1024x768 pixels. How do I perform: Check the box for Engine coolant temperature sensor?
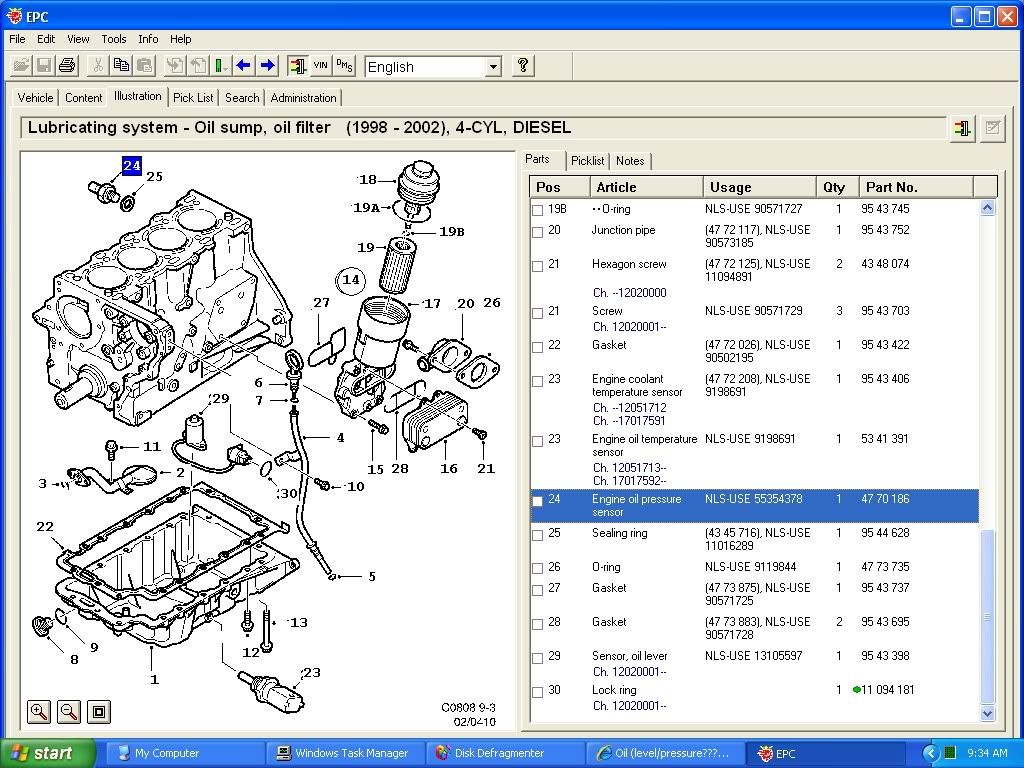[x=537, y=380]
